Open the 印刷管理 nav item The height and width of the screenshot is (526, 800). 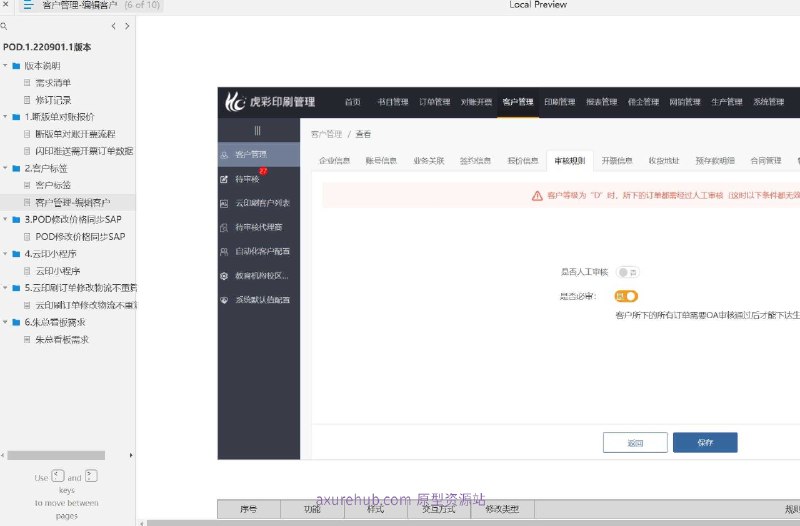[560, 102]
